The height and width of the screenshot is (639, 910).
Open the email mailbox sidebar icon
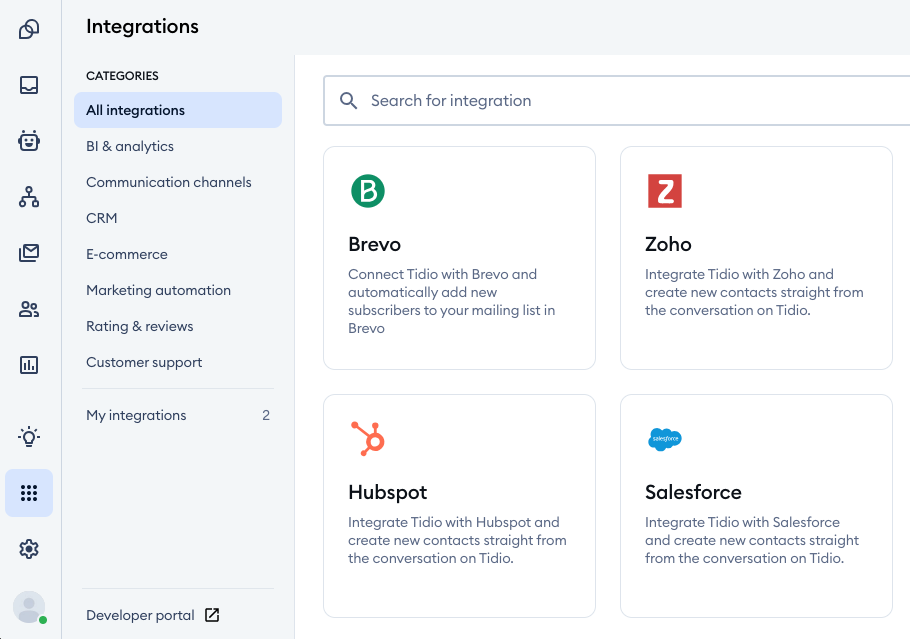[x=29, y=252]
